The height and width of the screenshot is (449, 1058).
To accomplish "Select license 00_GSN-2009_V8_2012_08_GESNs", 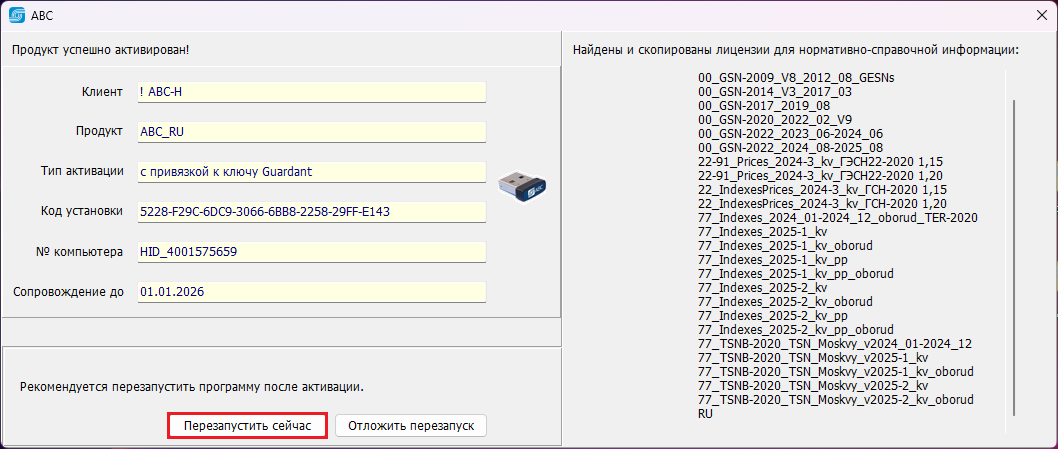I will (796, 78).
